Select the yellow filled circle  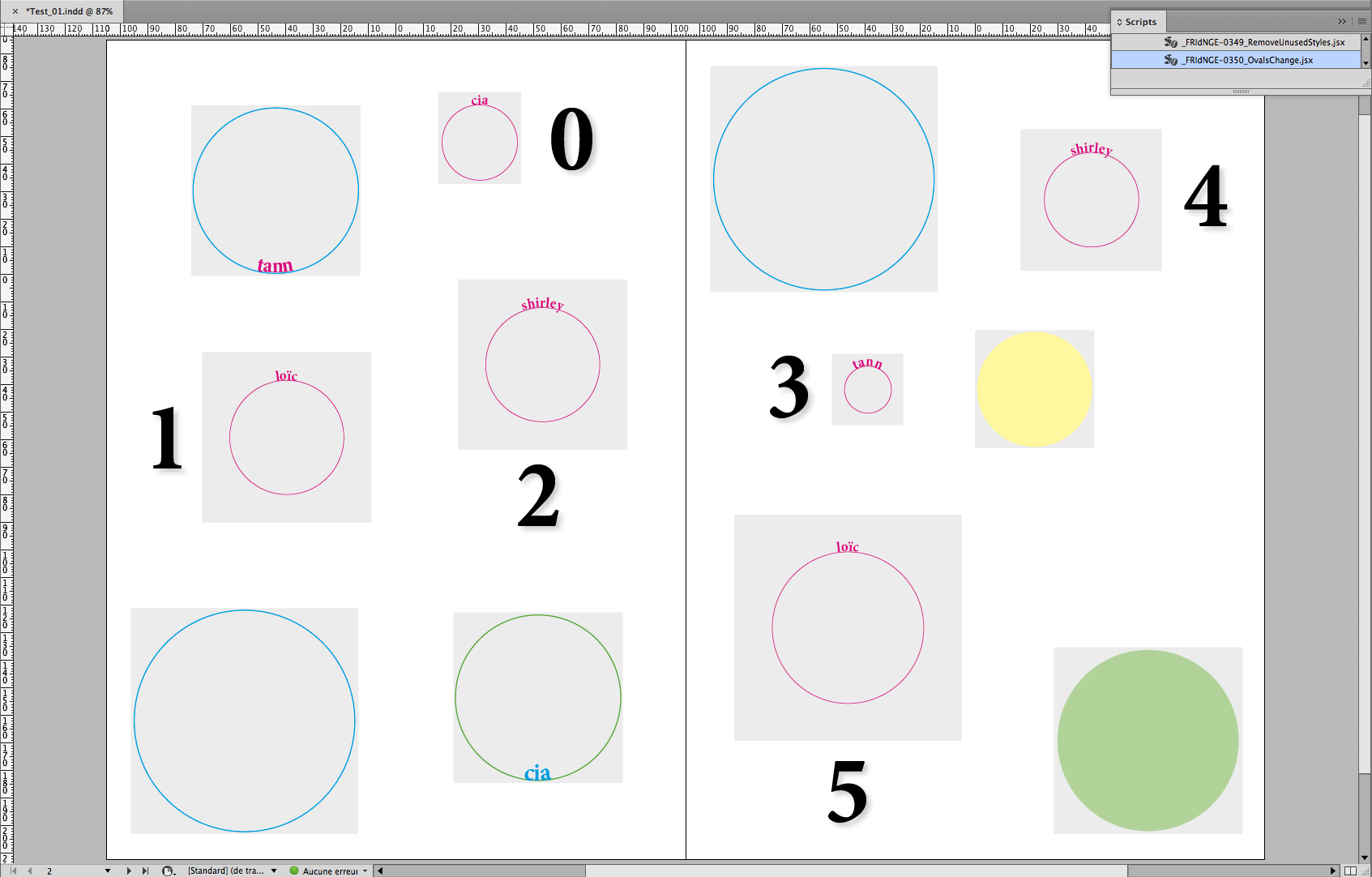click(x=1034, y=389)
